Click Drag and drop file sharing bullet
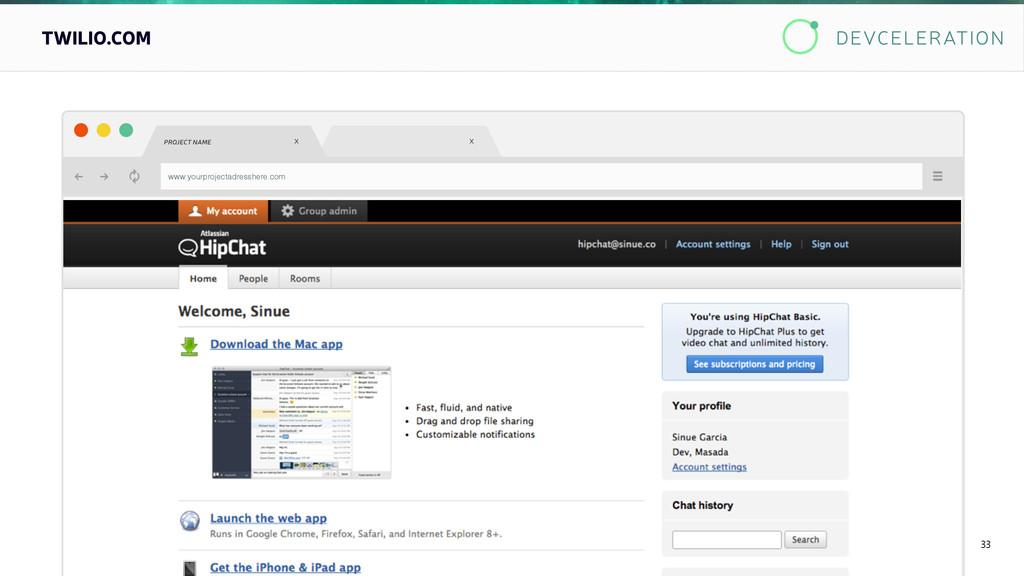Screen dimensions: 1024x576 click(x=475, y=421)
